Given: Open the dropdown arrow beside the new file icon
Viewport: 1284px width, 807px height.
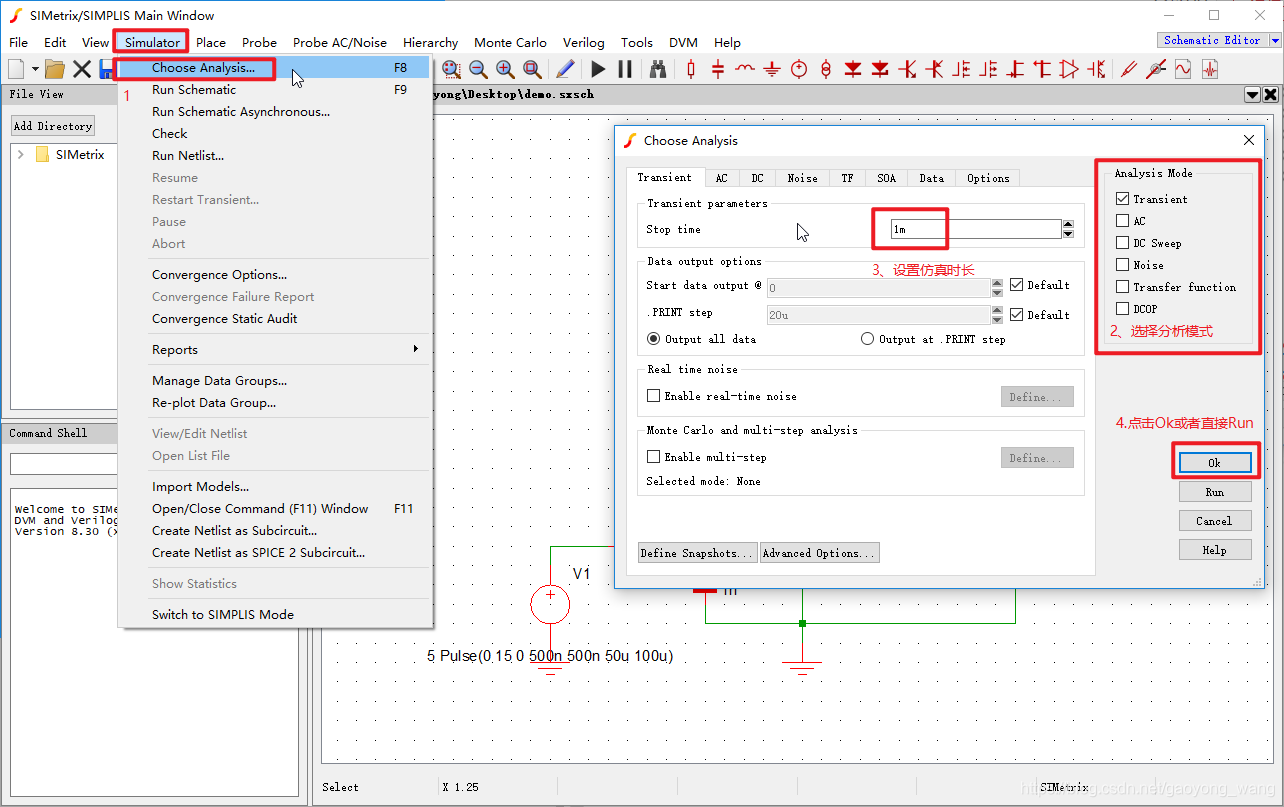Looking at the screenshot, I should (35, 69).
